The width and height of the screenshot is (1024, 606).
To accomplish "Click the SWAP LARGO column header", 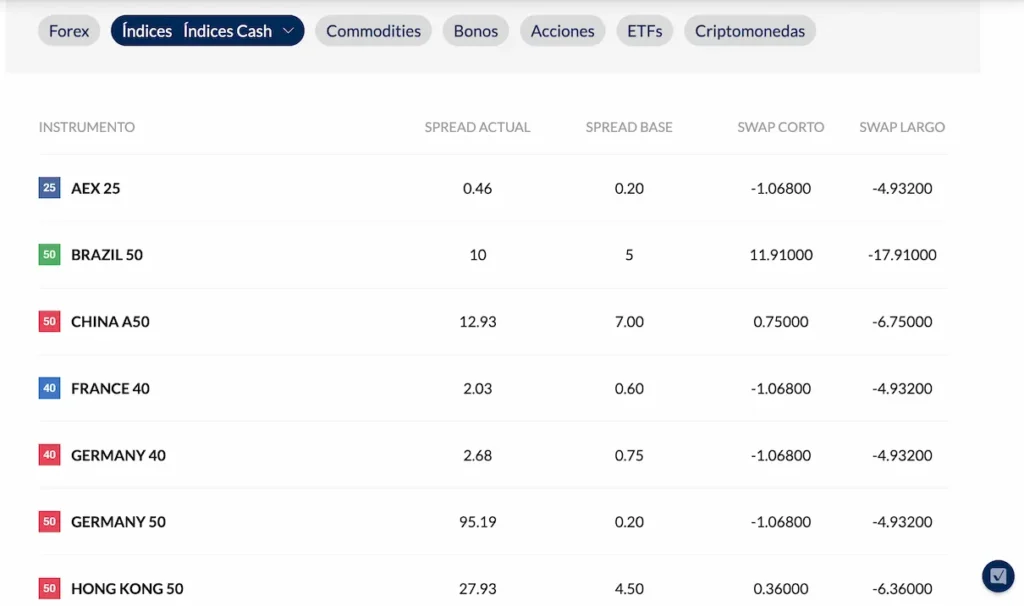I will 902,127.
